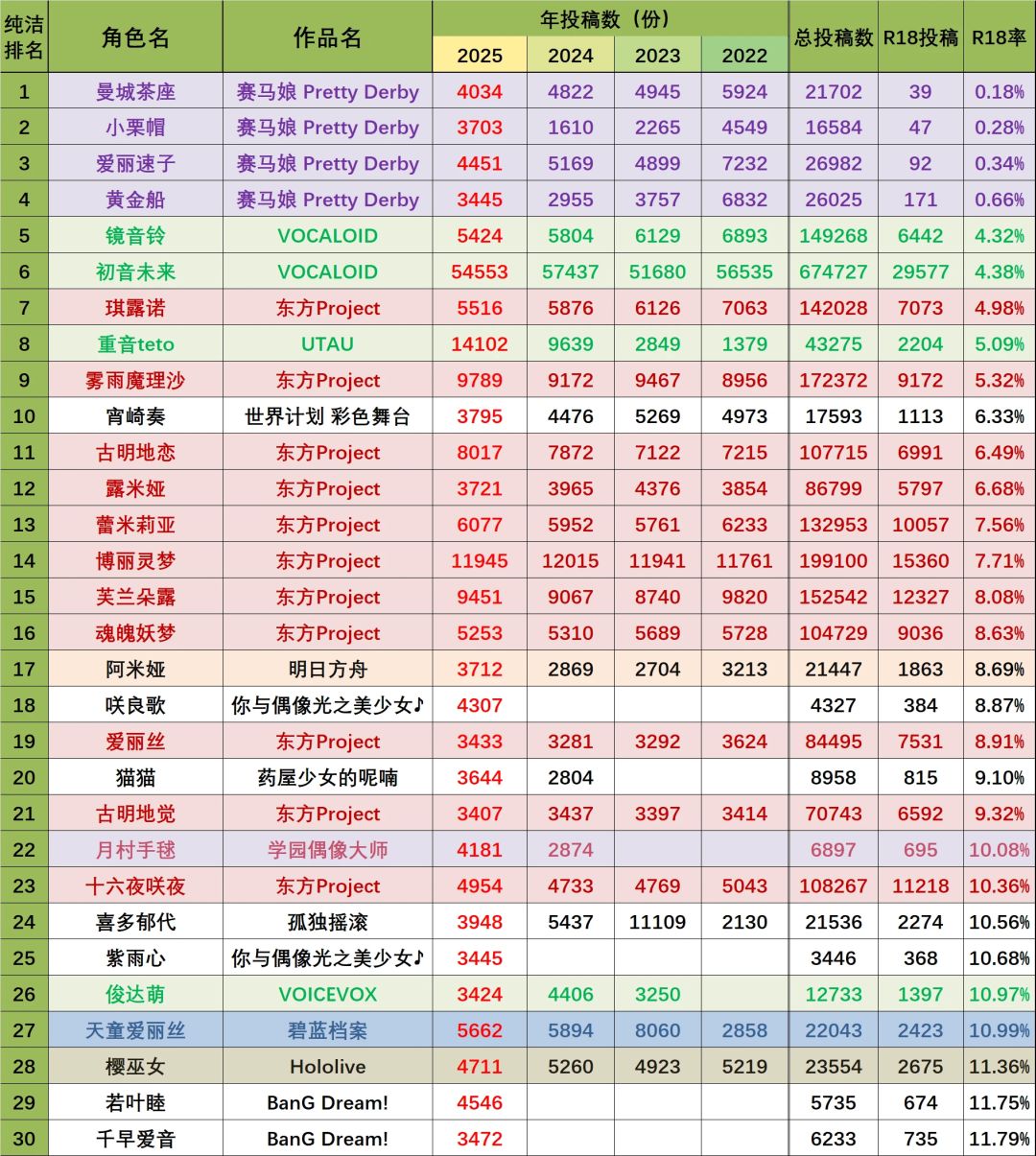Click the 年投稿数（份） header
The image size is (1036, 1156).
click(610, 19)
